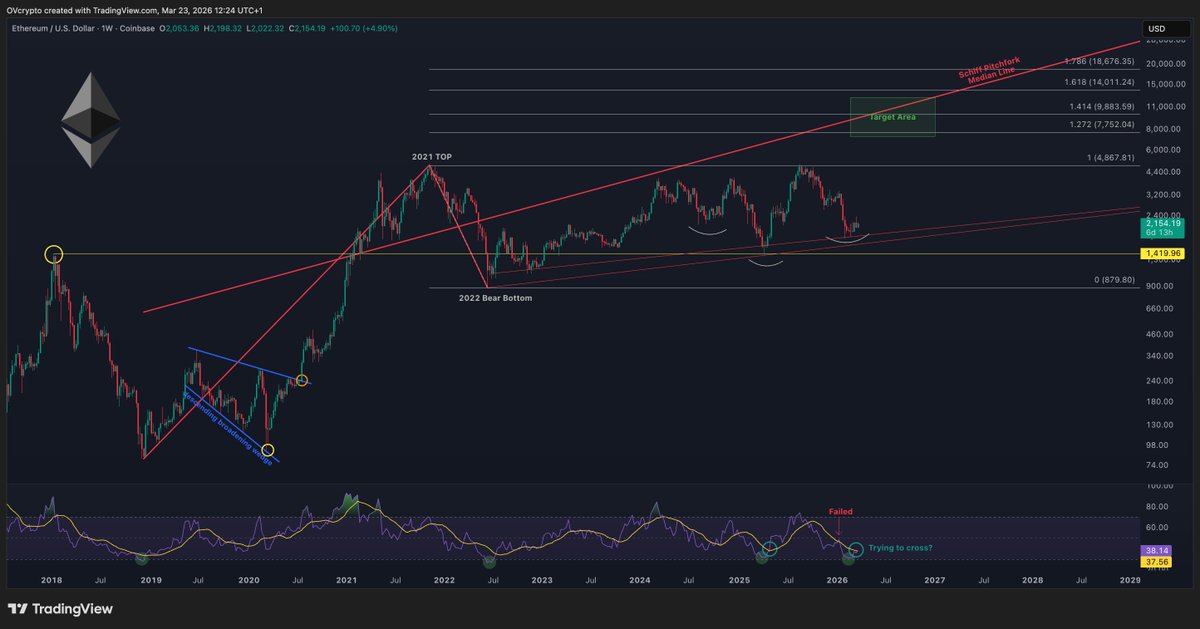
Task: Select the yellow circle at 2020 wedge low
Action: [267, 450]
